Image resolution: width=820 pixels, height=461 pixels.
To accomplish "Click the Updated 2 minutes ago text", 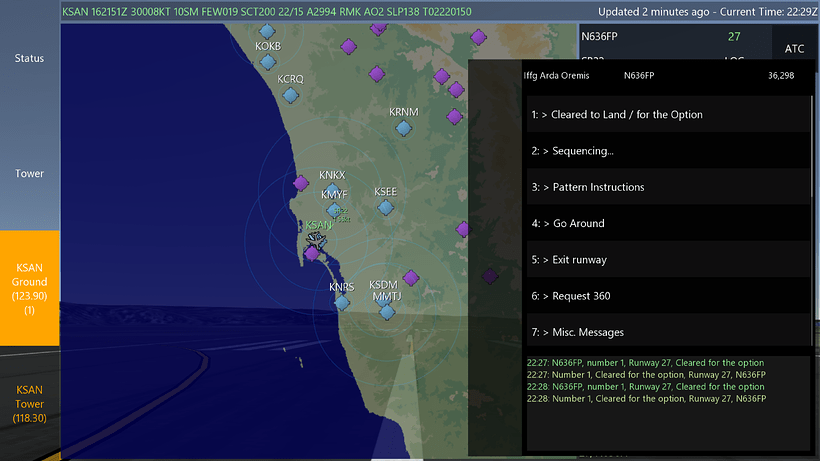I will [x=654, y=11].
